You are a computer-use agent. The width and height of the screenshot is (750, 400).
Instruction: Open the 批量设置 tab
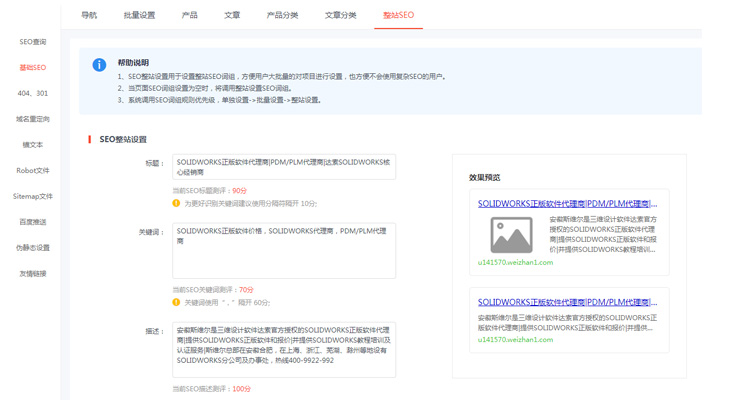[x=139, y=15]
